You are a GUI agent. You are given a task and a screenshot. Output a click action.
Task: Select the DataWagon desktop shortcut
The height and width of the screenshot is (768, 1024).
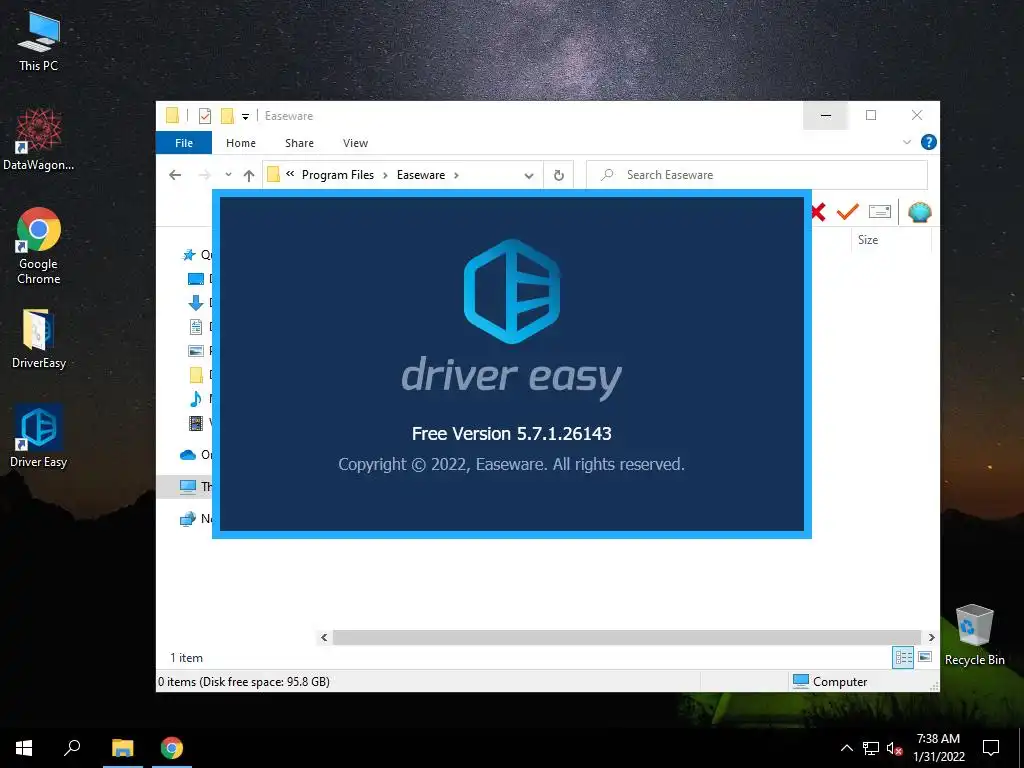(39, 140)
